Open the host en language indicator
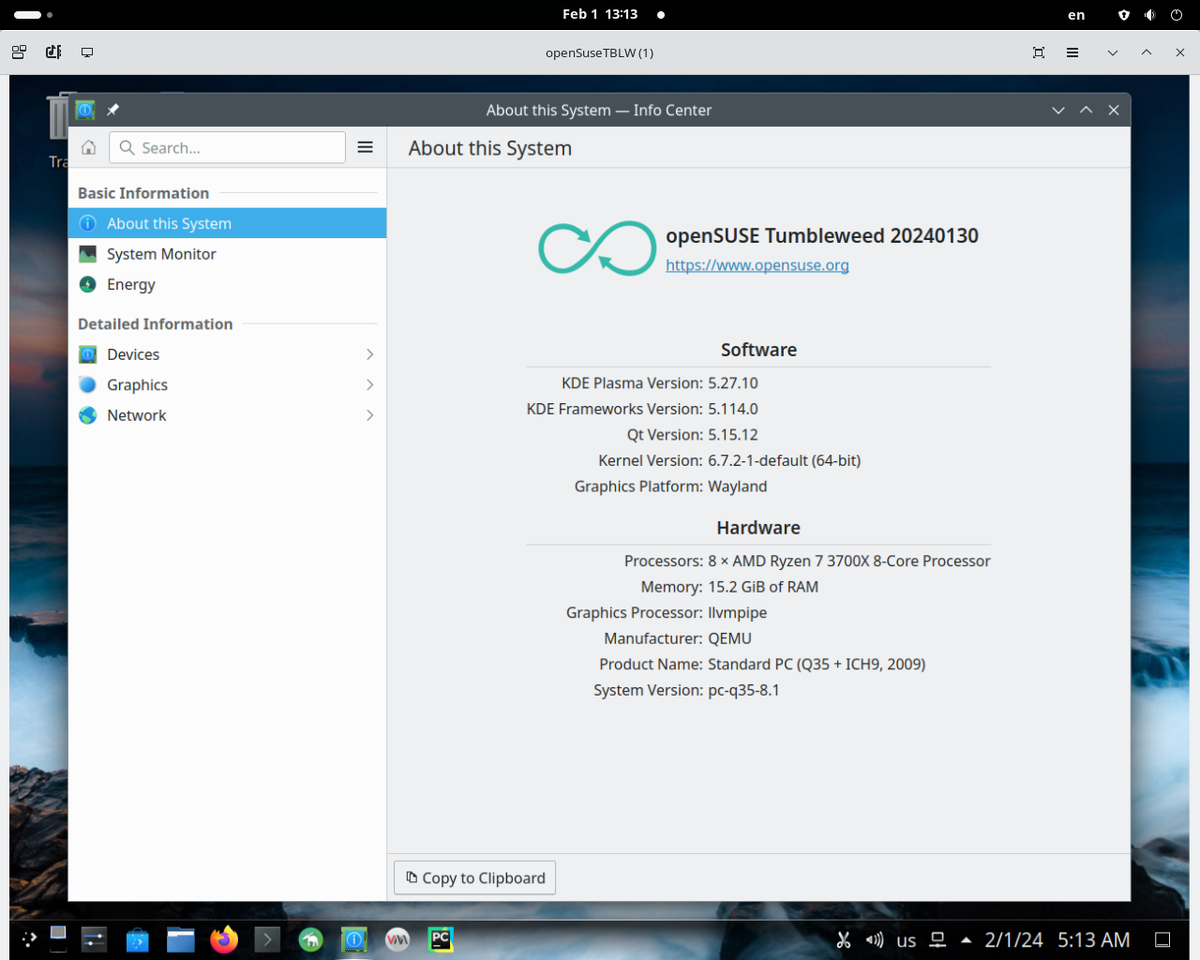The image size is (1200, 960). [x=1076, y=15]
